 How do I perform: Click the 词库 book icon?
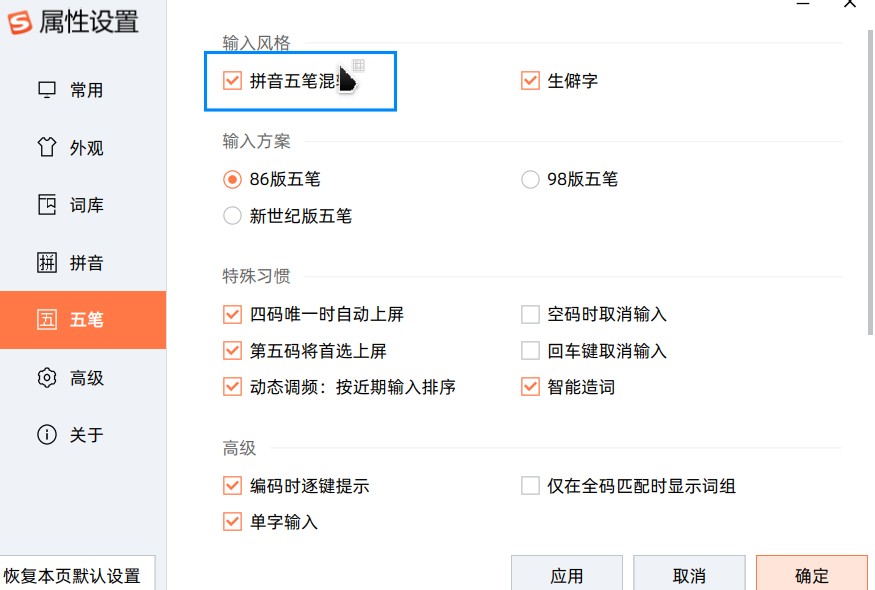click(47, 205)
